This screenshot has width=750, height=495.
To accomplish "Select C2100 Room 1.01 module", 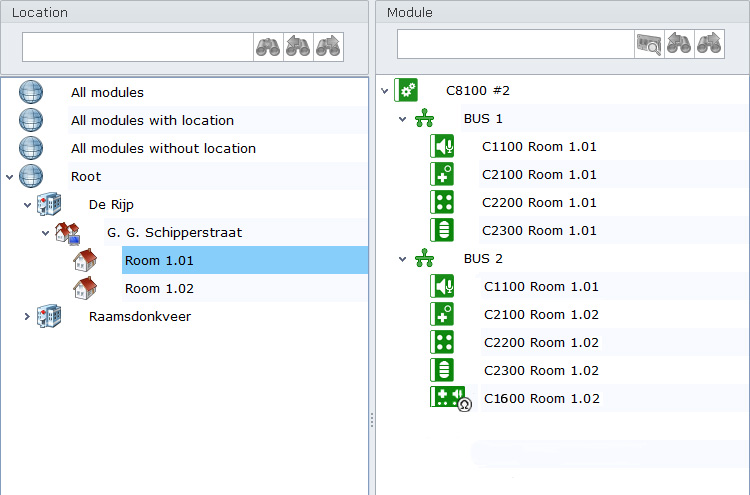I will point(539,175).
